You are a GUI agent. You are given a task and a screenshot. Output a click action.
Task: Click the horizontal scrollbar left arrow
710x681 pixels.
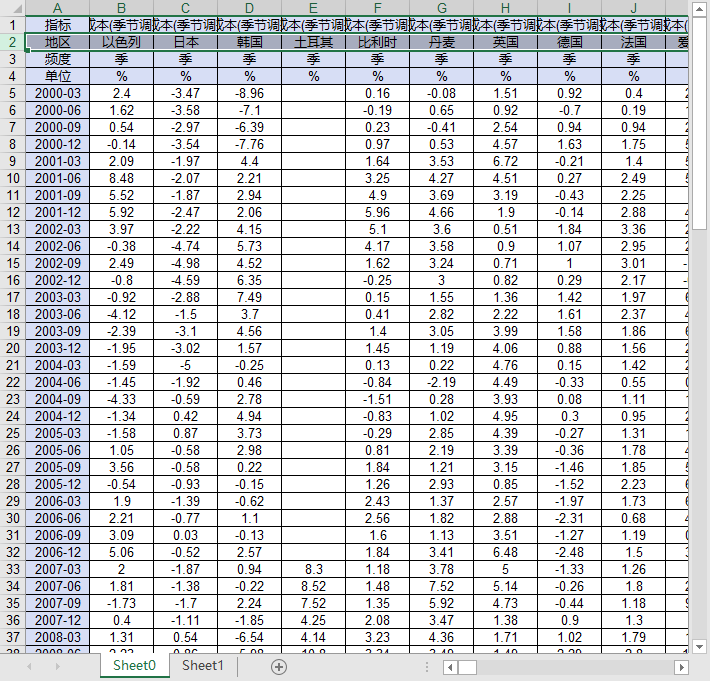click(x=450, y=667)
